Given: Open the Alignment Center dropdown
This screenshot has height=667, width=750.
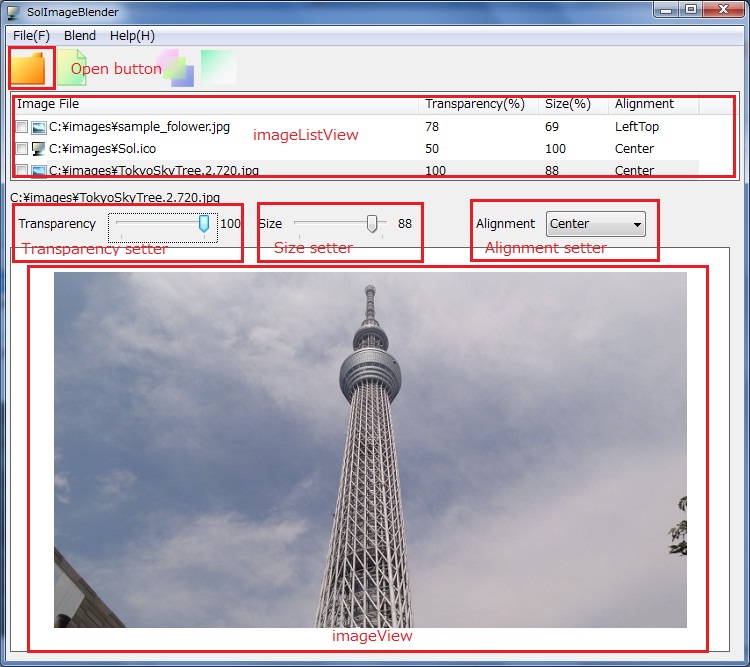Looking at the screenshot, I should coord(596,224).
